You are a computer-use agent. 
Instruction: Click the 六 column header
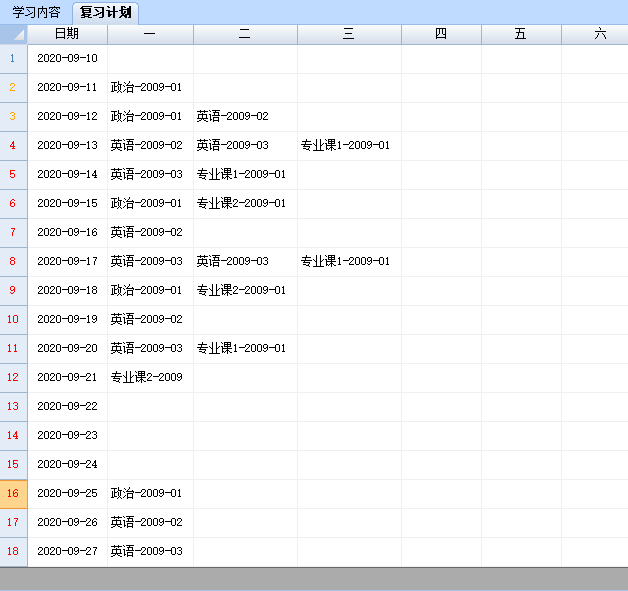595,34
